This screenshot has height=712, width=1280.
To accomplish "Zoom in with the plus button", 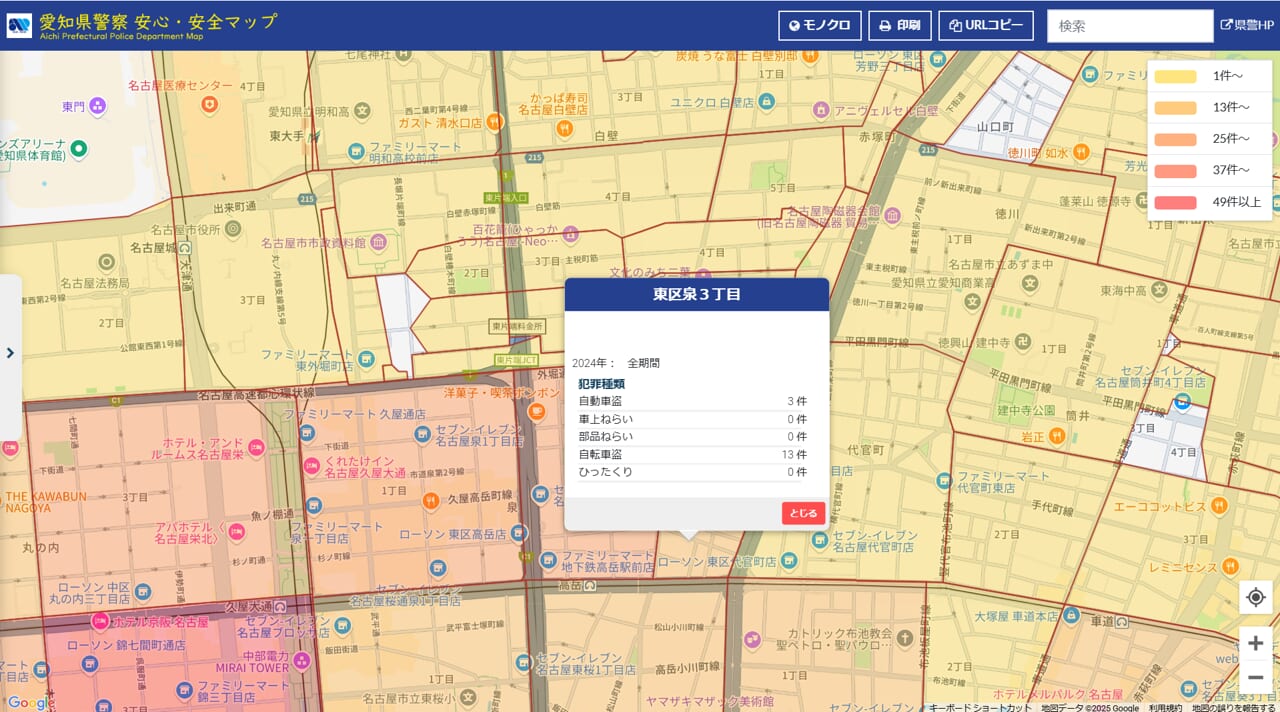I will (1256, 643).
